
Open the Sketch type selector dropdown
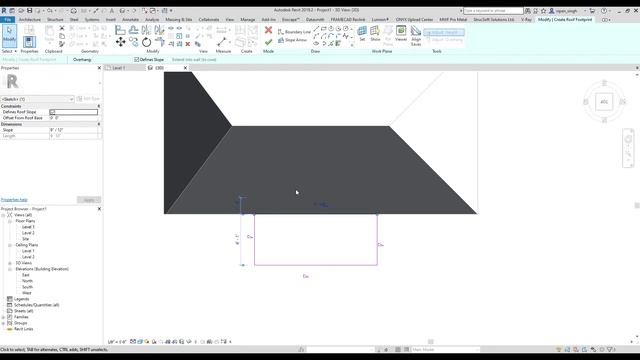[37, 99]
